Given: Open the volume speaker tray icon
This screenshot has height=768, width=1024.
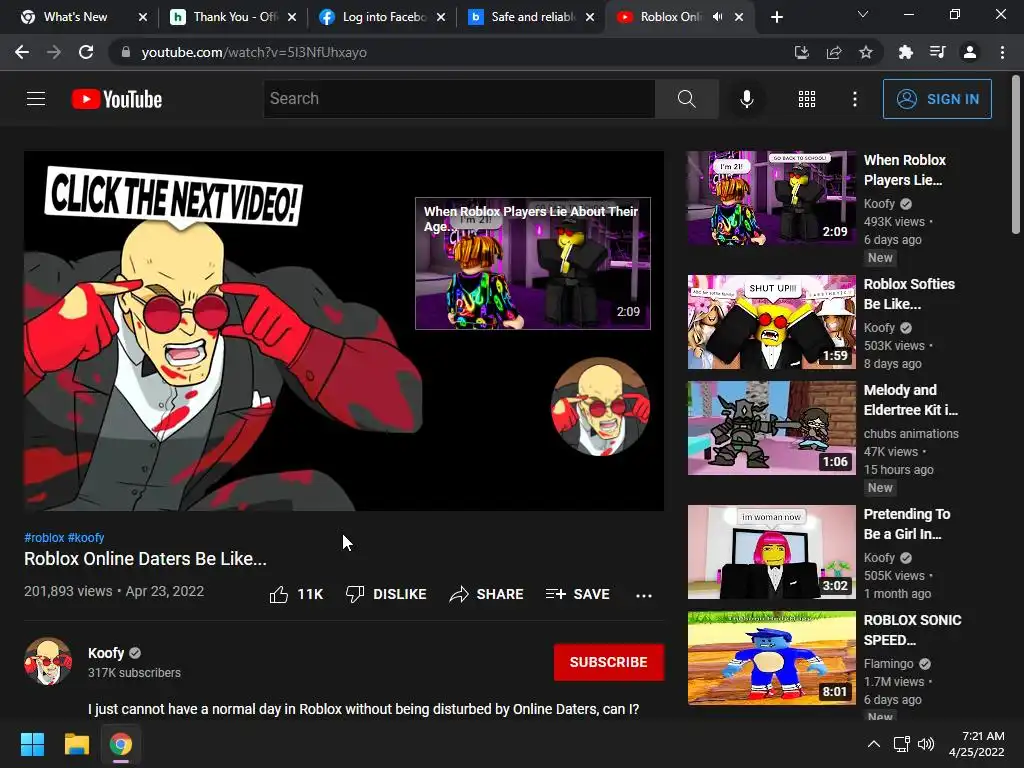Looking at the screenshot, I should click(x=925, y=744).
